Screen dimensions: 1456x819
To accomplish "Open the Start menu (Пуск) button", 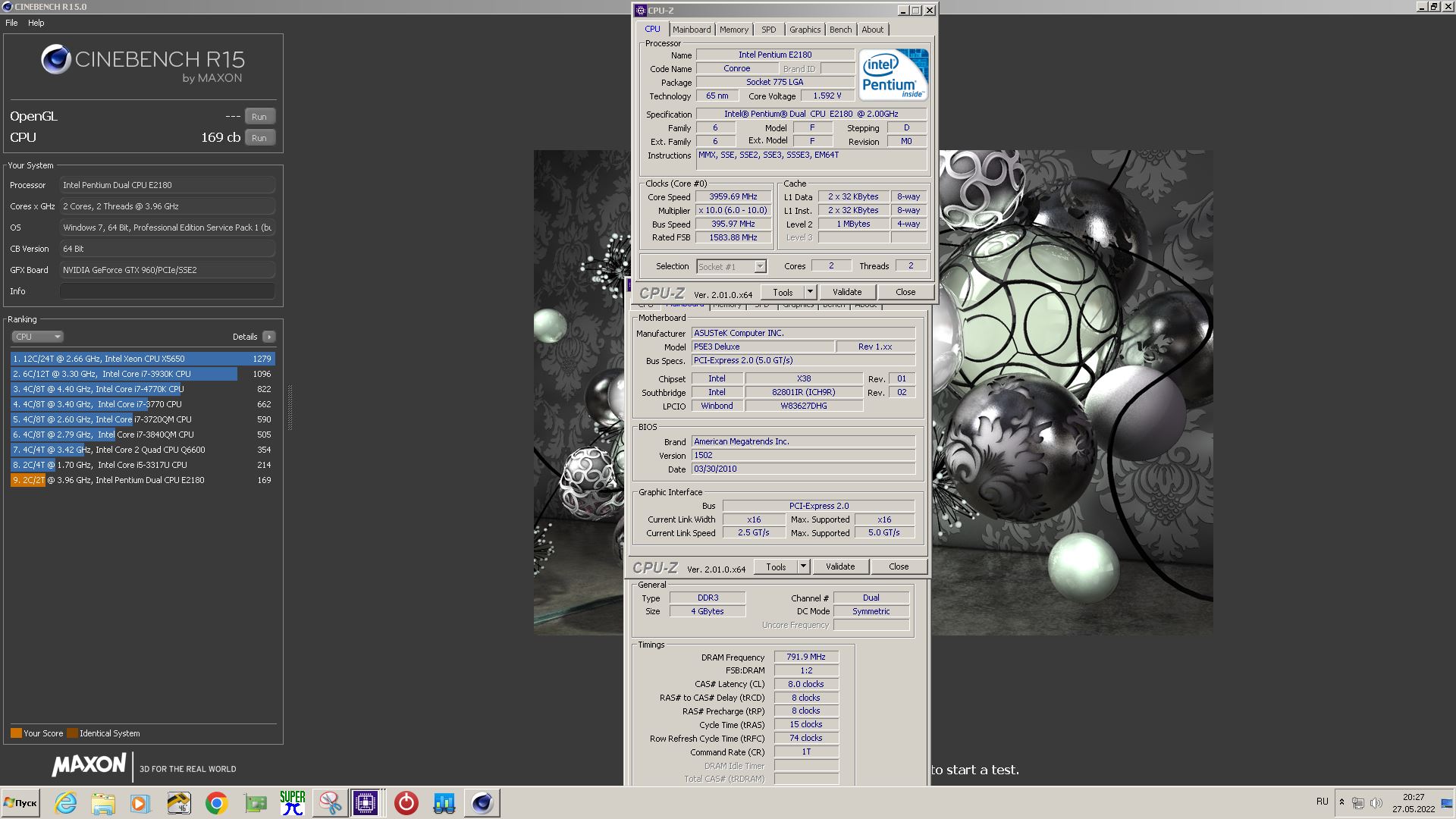I will click(20, 803).
